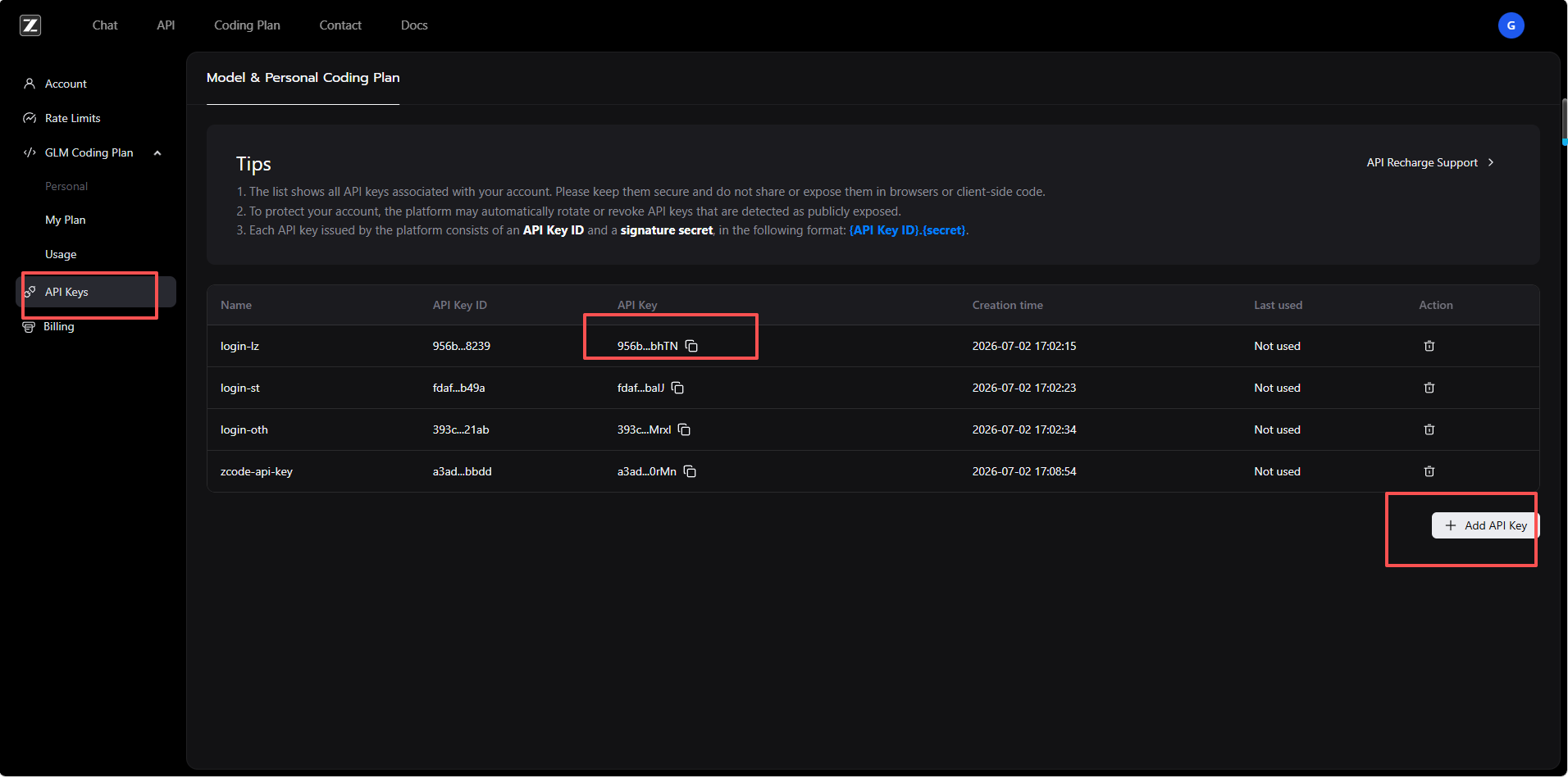Screen dimensions: 1568x777
Task: Copy the 956b...bhTN API key
Action: 691,346
